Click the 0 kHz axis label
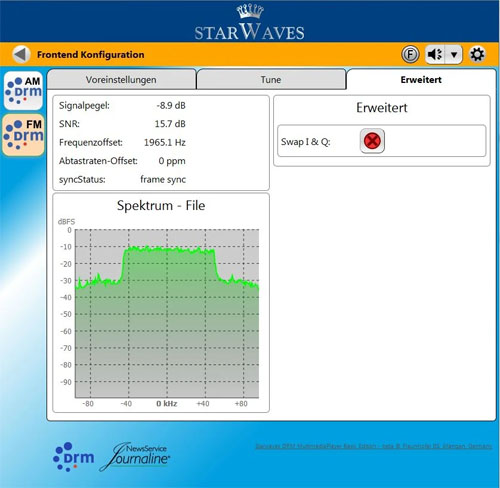 click(167, 404)
